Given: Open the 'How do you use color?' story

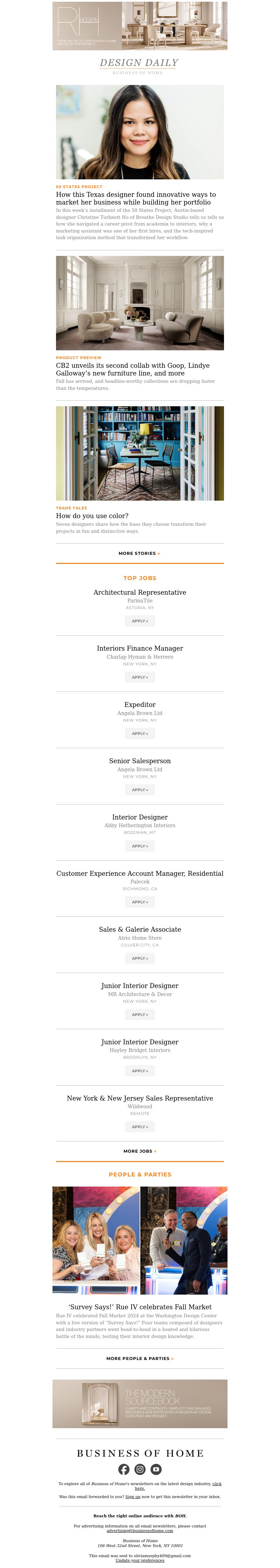Looking at the screenshot, I should coord(92,516).
